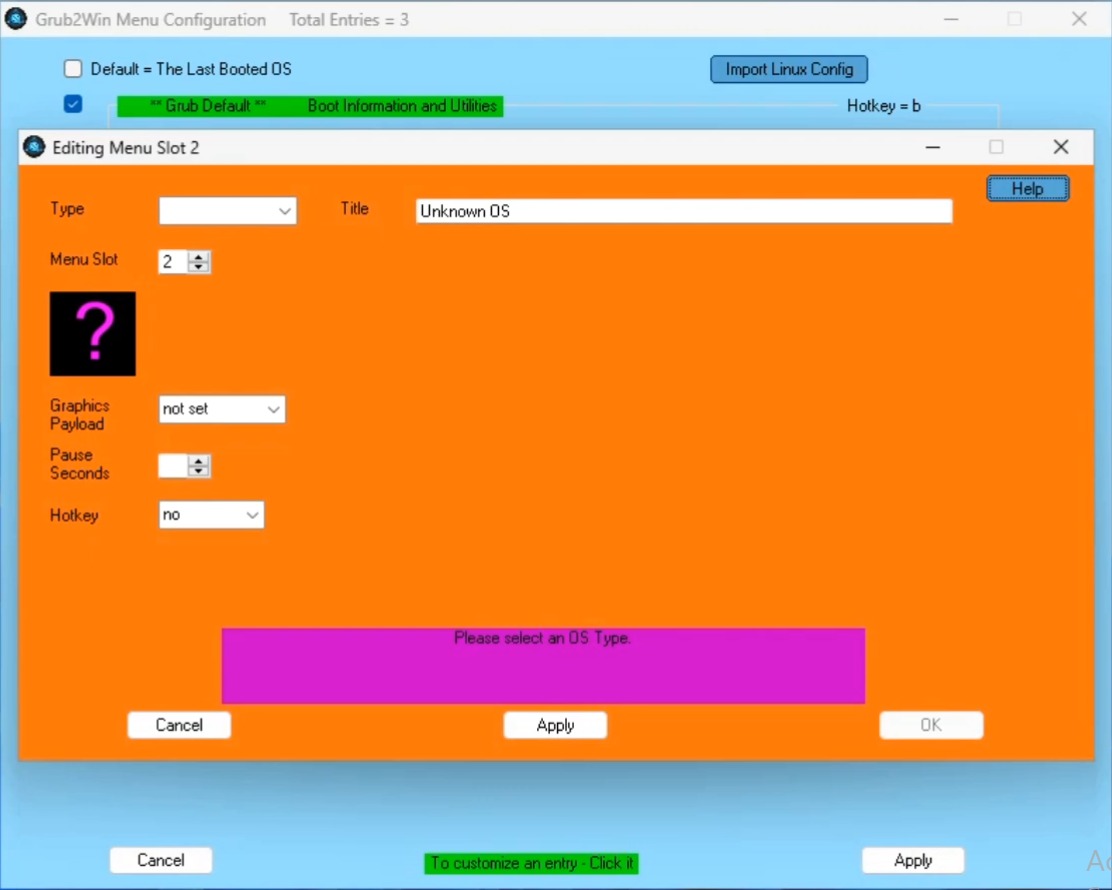1112x890 pixels.
Task: Open the Type dropdown
Action: [228, 211]
